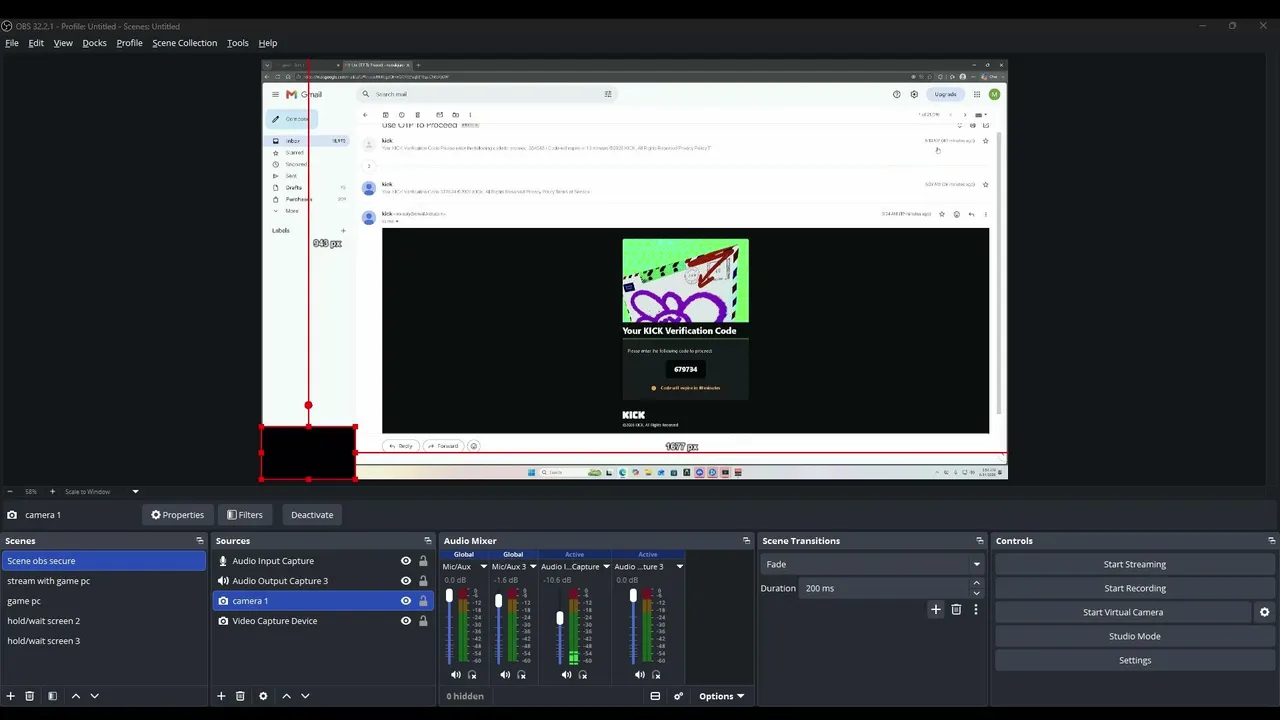Add a new source with the plus icon

click(221, 696)
